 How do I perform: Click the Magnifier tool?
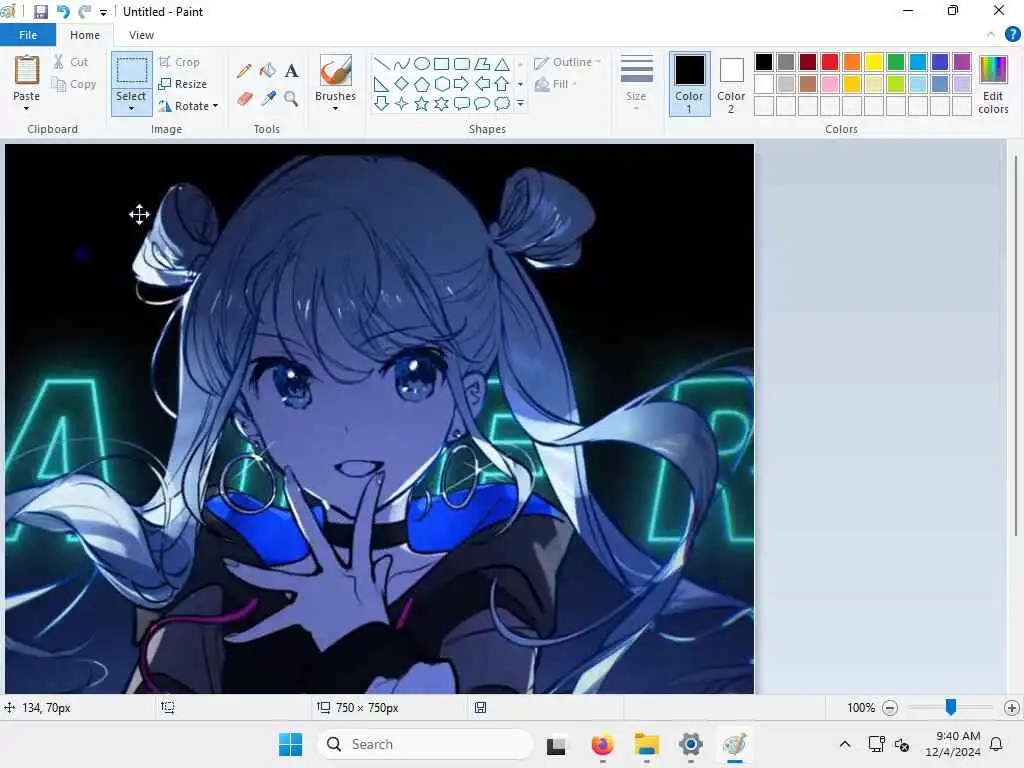pyautogui.click(x=291, y=99)
